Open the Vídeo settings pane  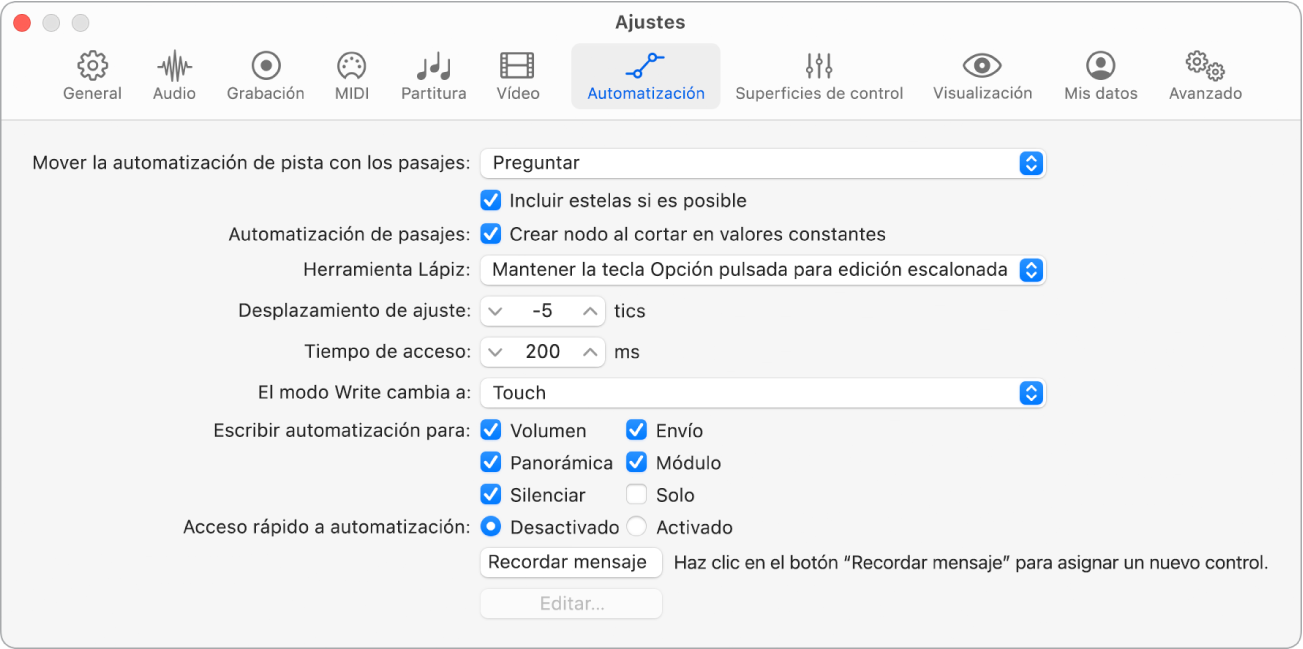point(517,75)
